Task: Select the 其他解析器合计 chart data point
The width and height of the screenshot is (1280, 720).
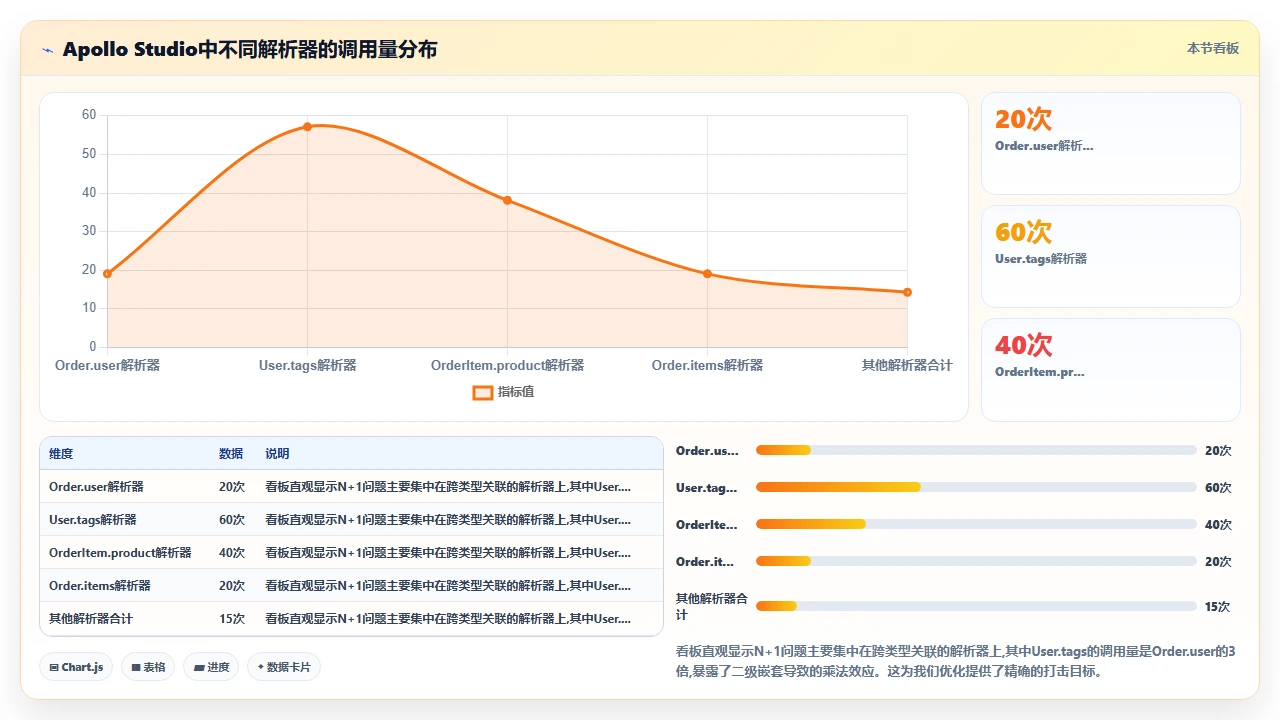Action: (907, 292)
